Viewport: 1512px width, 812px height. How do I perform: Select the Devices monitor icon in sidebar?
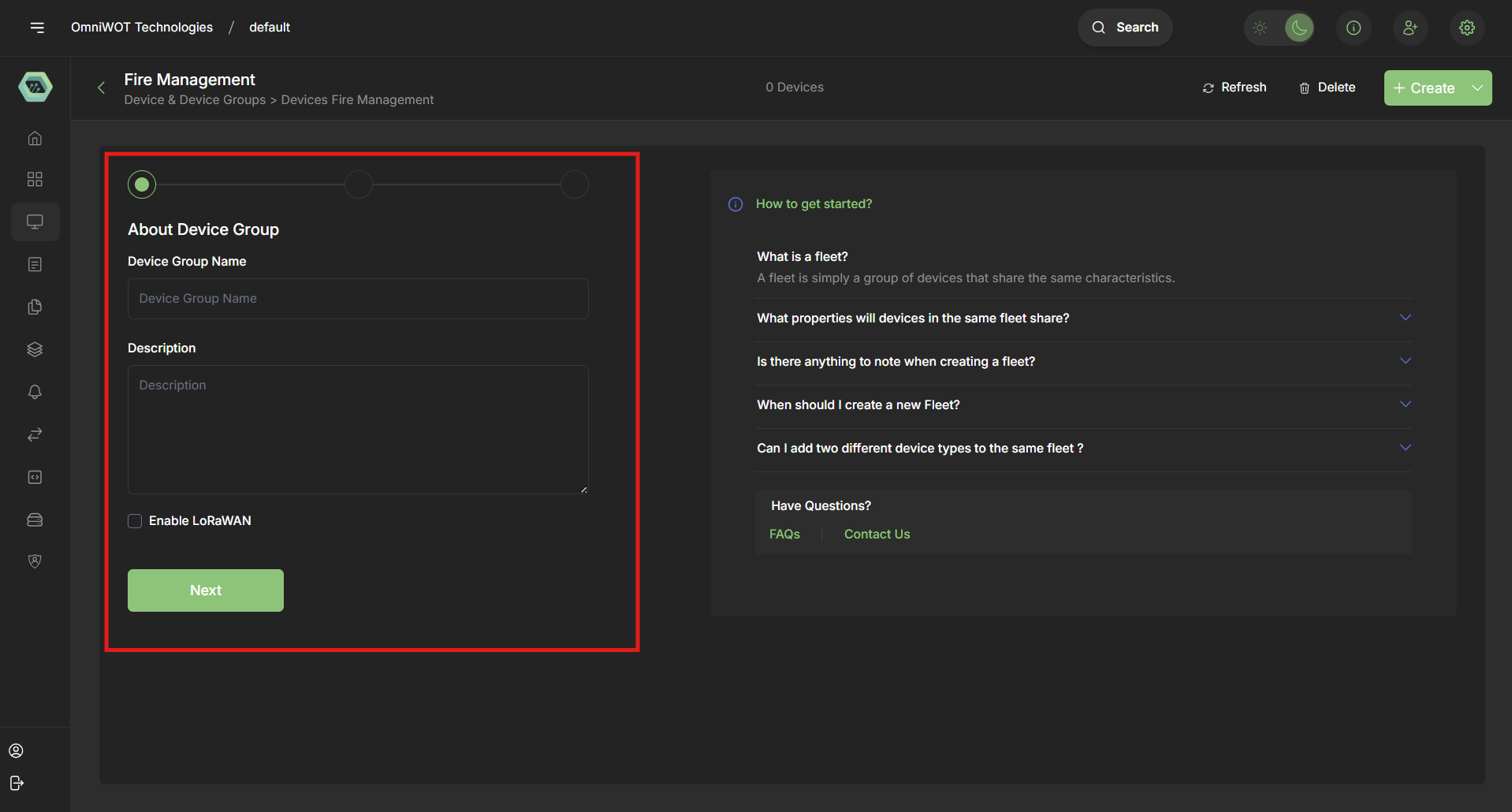pos(35,222)
